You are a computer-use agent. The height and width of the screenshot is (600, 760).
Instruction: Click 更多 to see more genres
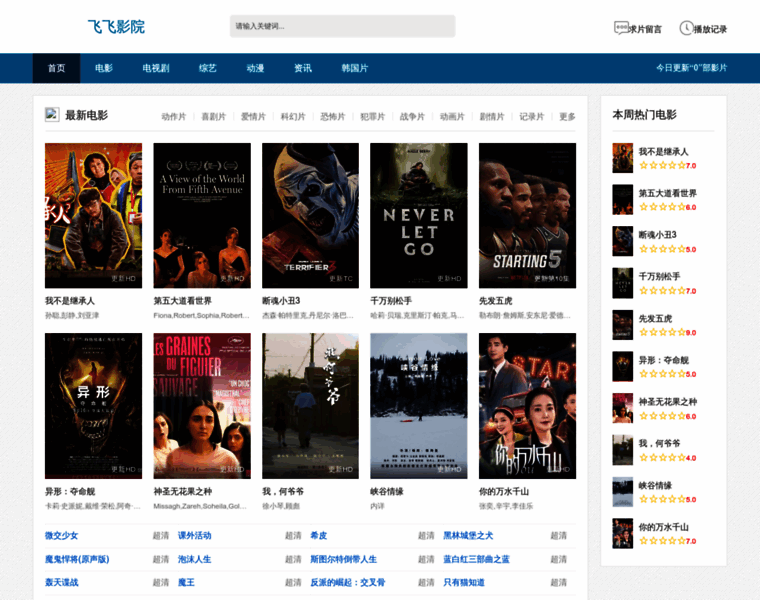point(567,116)
